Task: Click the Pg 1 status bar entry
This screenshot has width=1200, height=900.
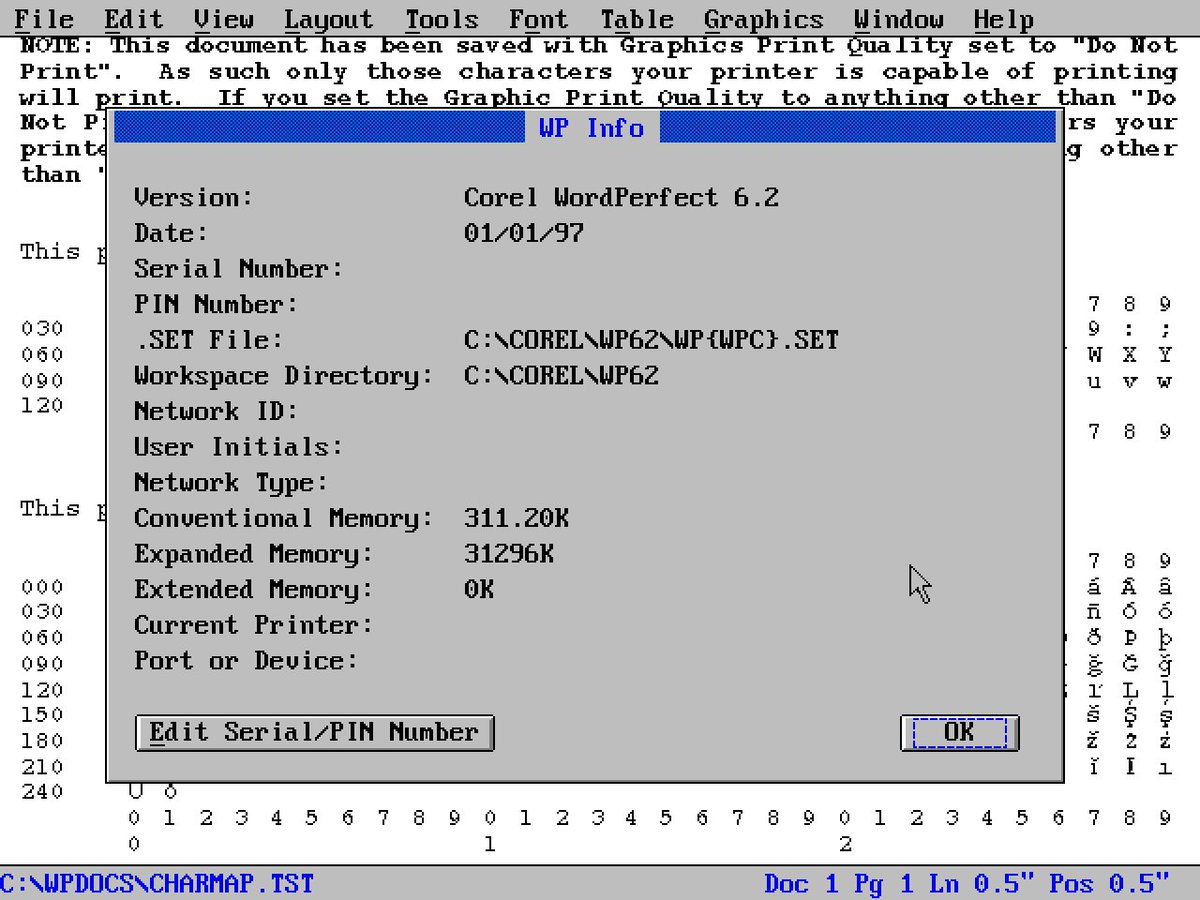Action: 884,884
